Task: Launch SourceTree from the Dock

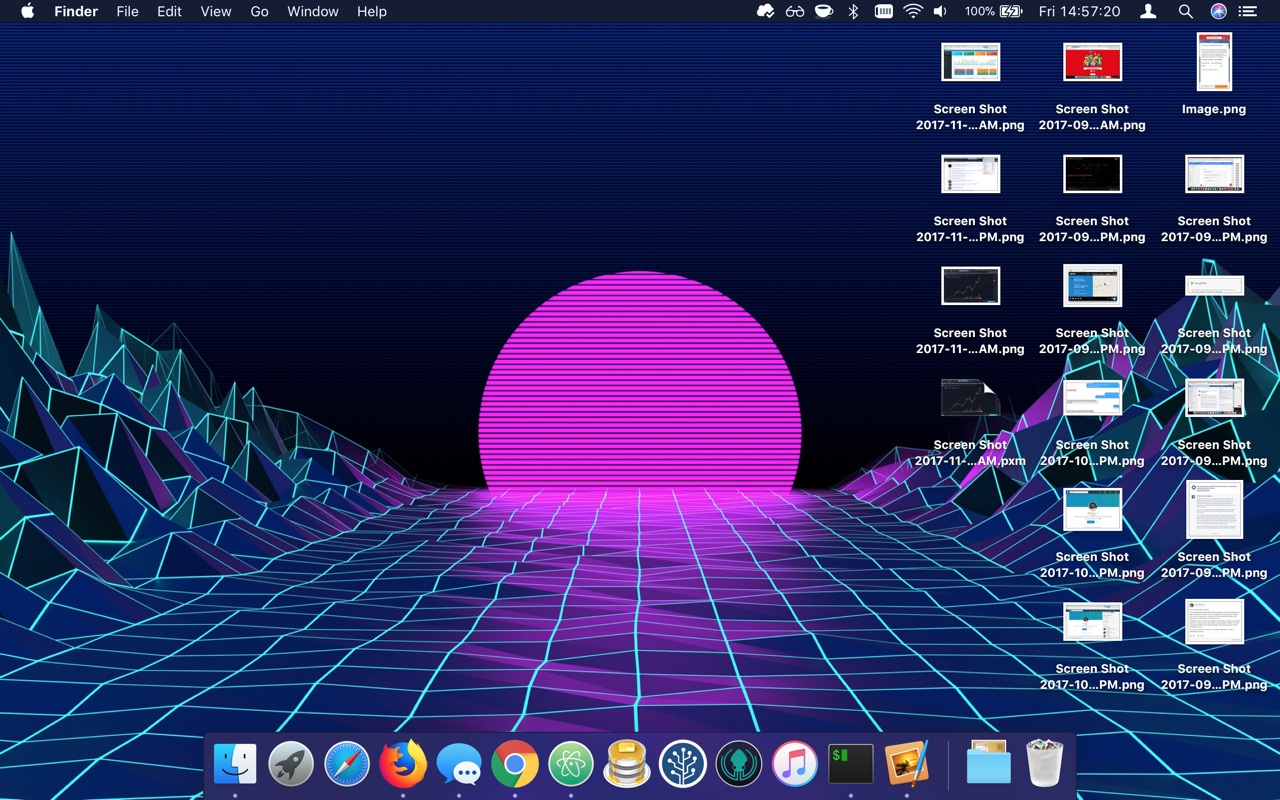Action: coord(683,765)
